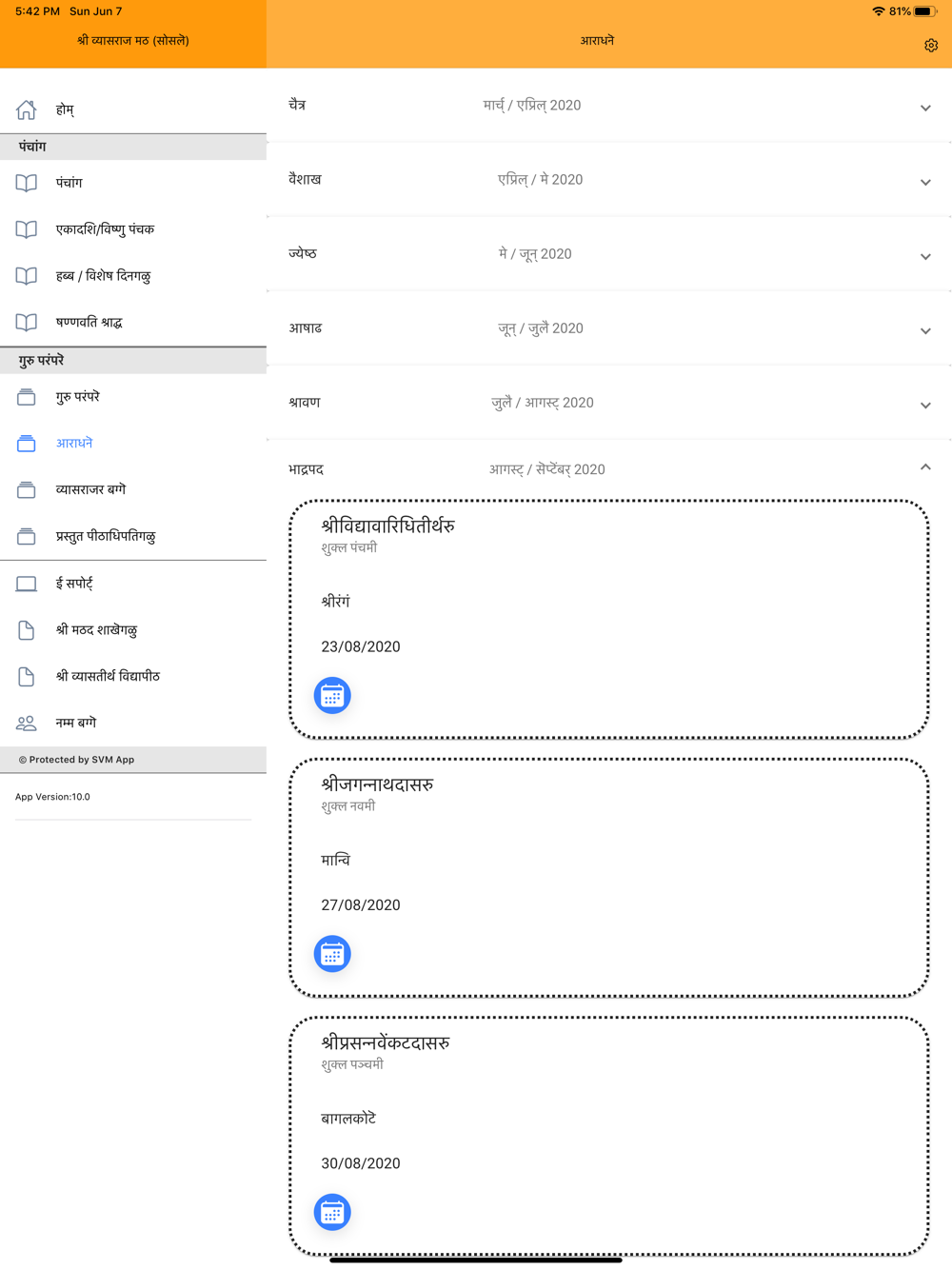Viewport: 952px width, 1270px height.
Task: Click laptop icon for ई सपोर्ट्
Action: point(27,584)
